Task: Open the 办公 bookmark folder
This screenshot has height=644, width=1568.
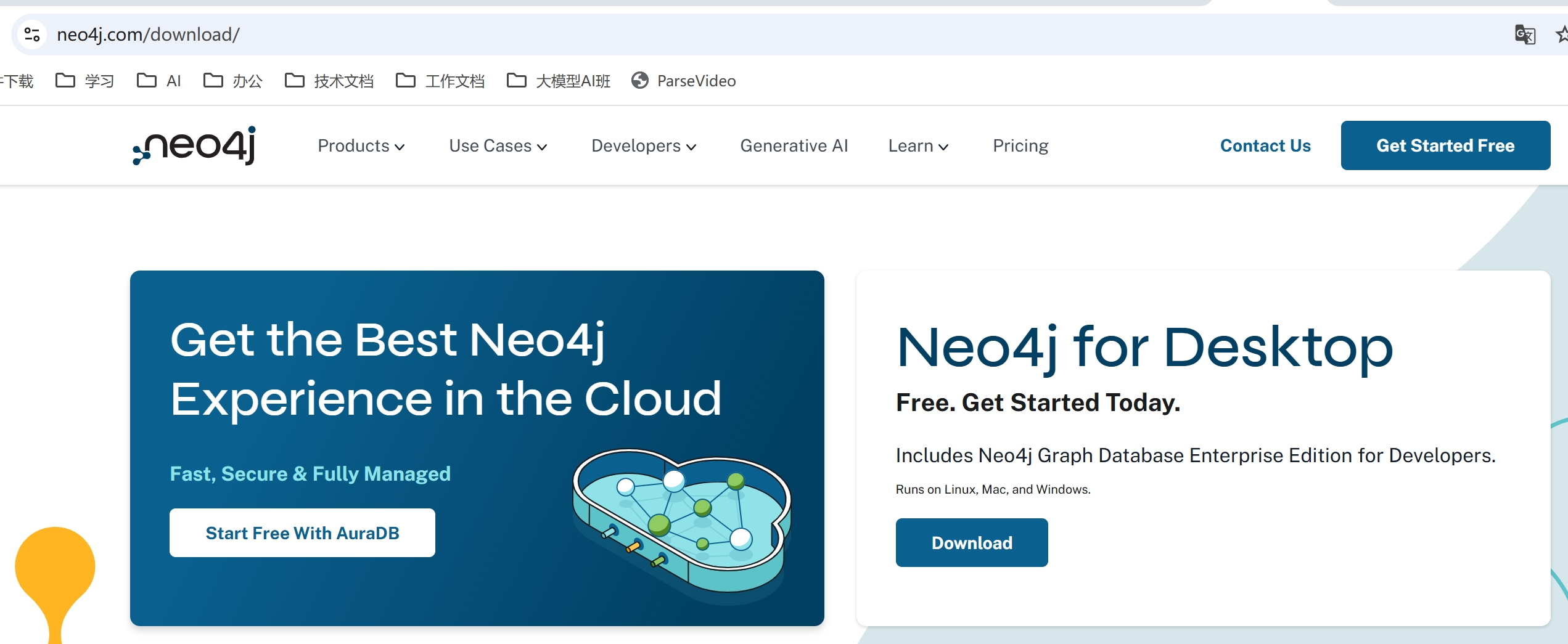Action: point(233,81)
